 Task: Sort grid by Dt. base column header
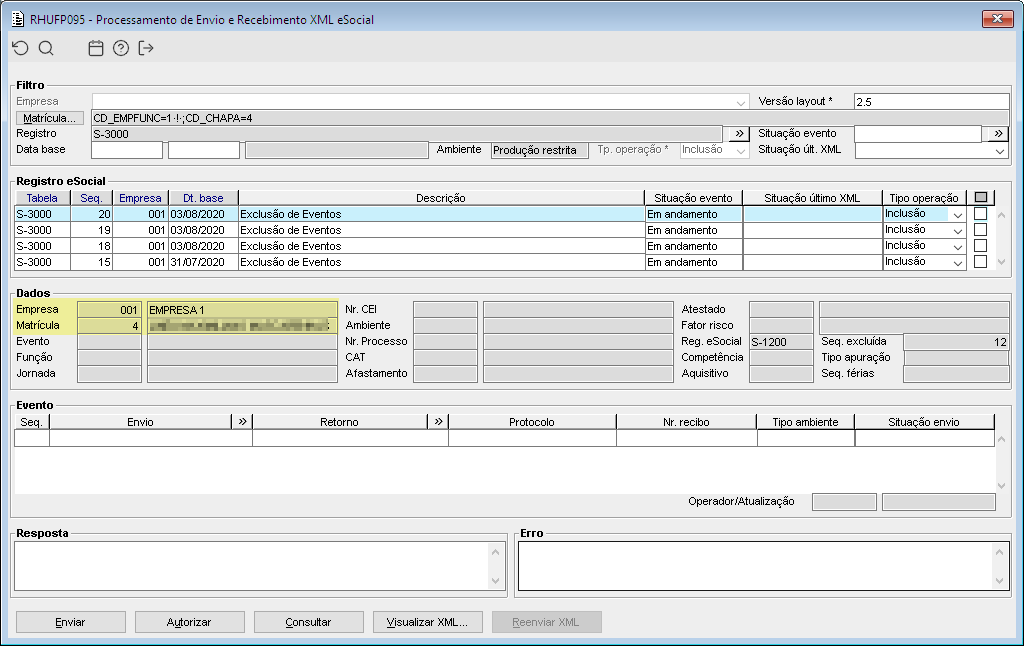203,198
